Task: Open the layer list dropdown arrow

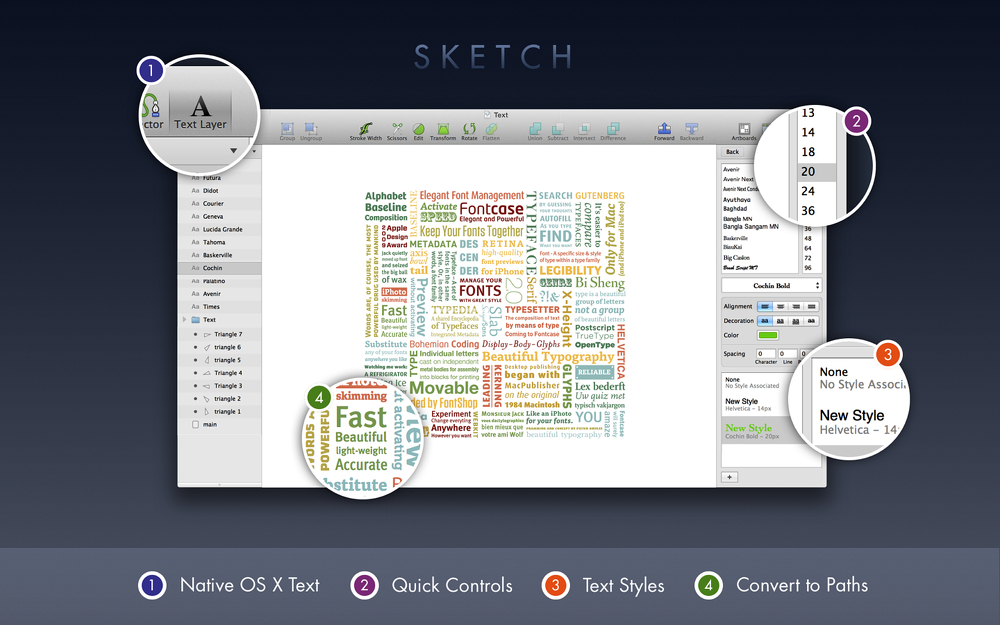Action: [233, 151]
